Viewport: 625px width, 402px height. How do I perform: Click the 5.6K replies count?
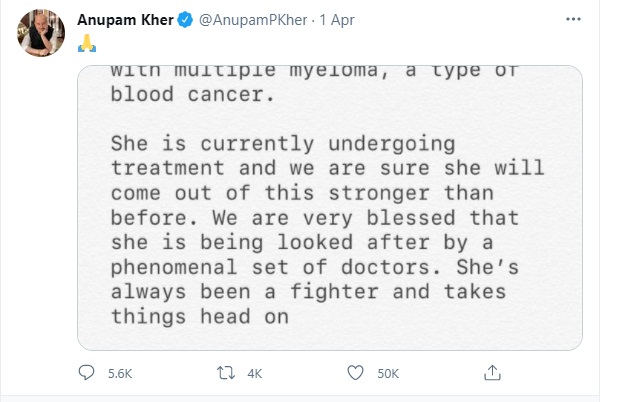118,374
